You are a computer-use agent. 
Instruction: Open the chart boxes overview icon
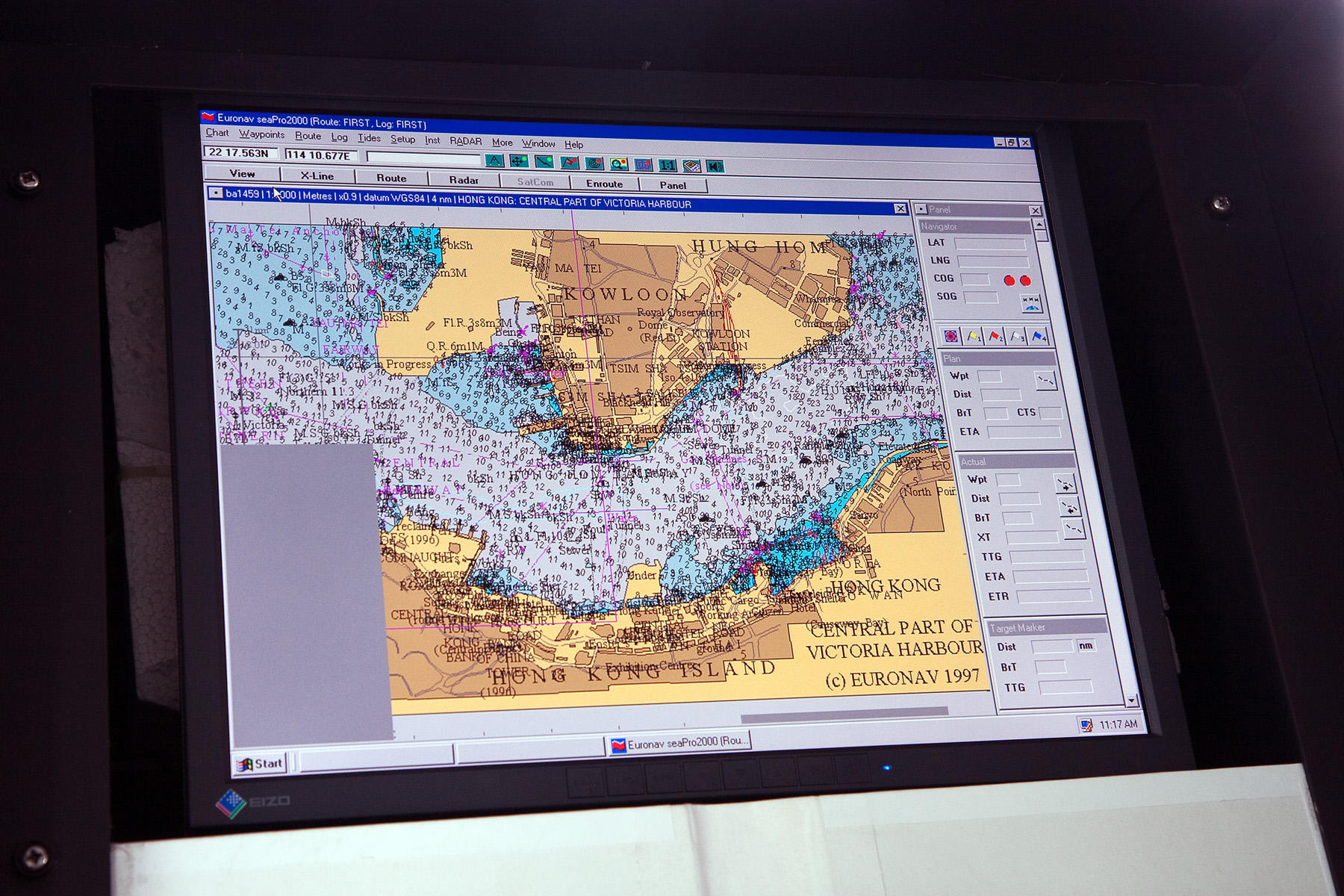click(x=643, y=164)
